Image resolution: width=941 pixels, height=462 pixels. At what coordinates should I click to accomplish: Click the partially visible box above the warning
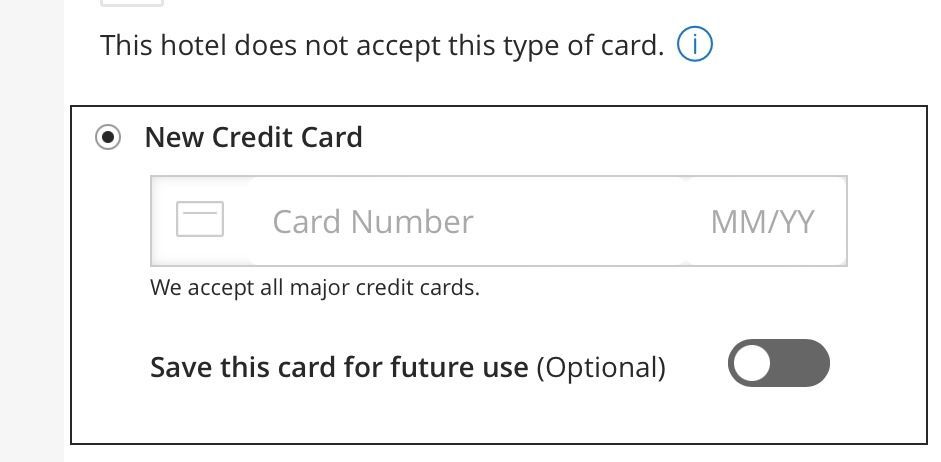coord(131,3)
